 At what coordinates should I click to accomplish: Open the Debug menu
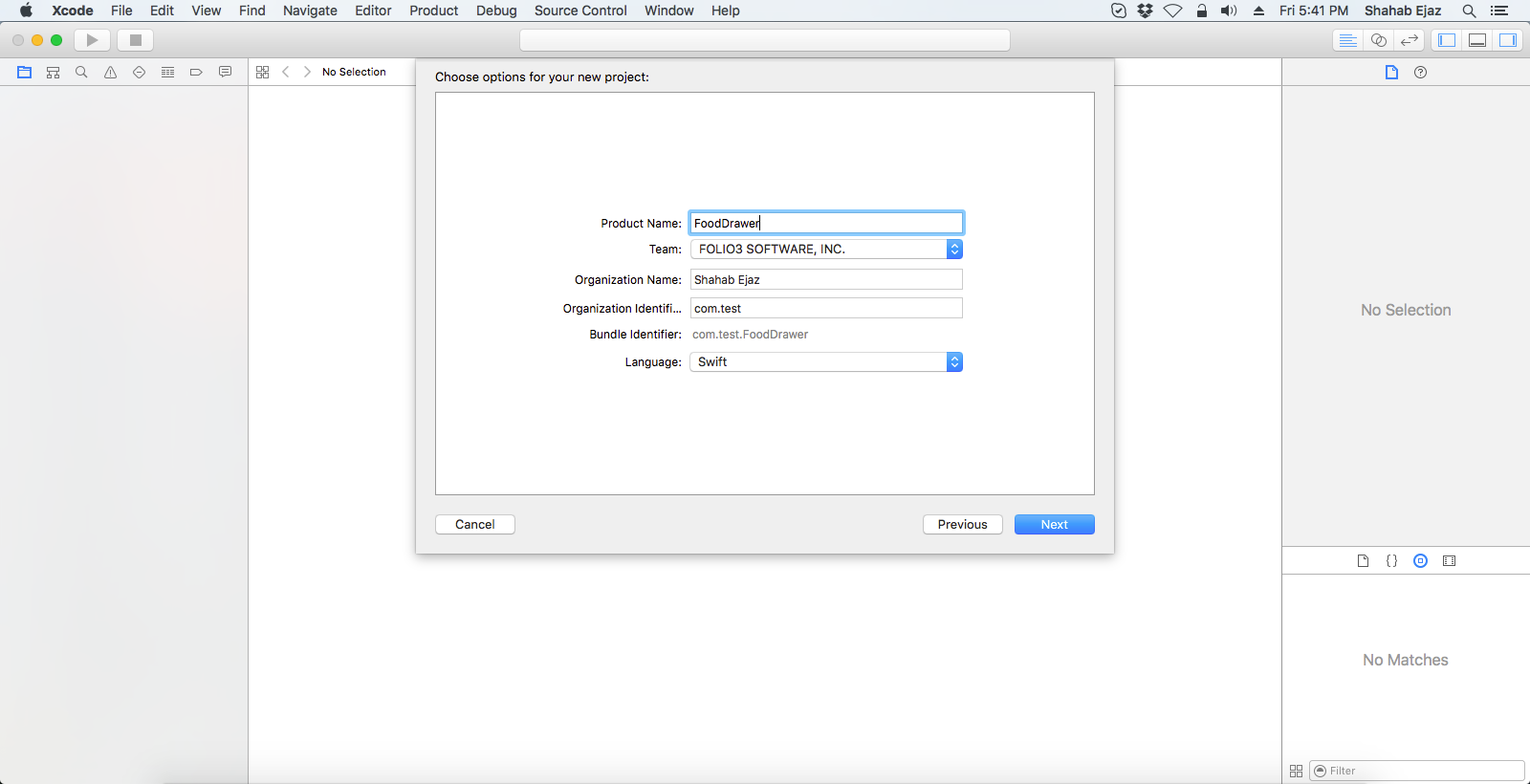pos(496,11)
